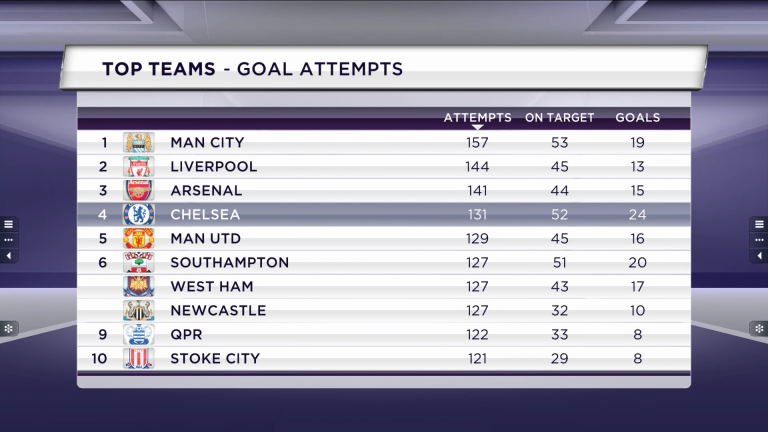768x432 pixels.
Task: Sort by Goals column header
Action: pyautogui.click(x=638, y=118)
